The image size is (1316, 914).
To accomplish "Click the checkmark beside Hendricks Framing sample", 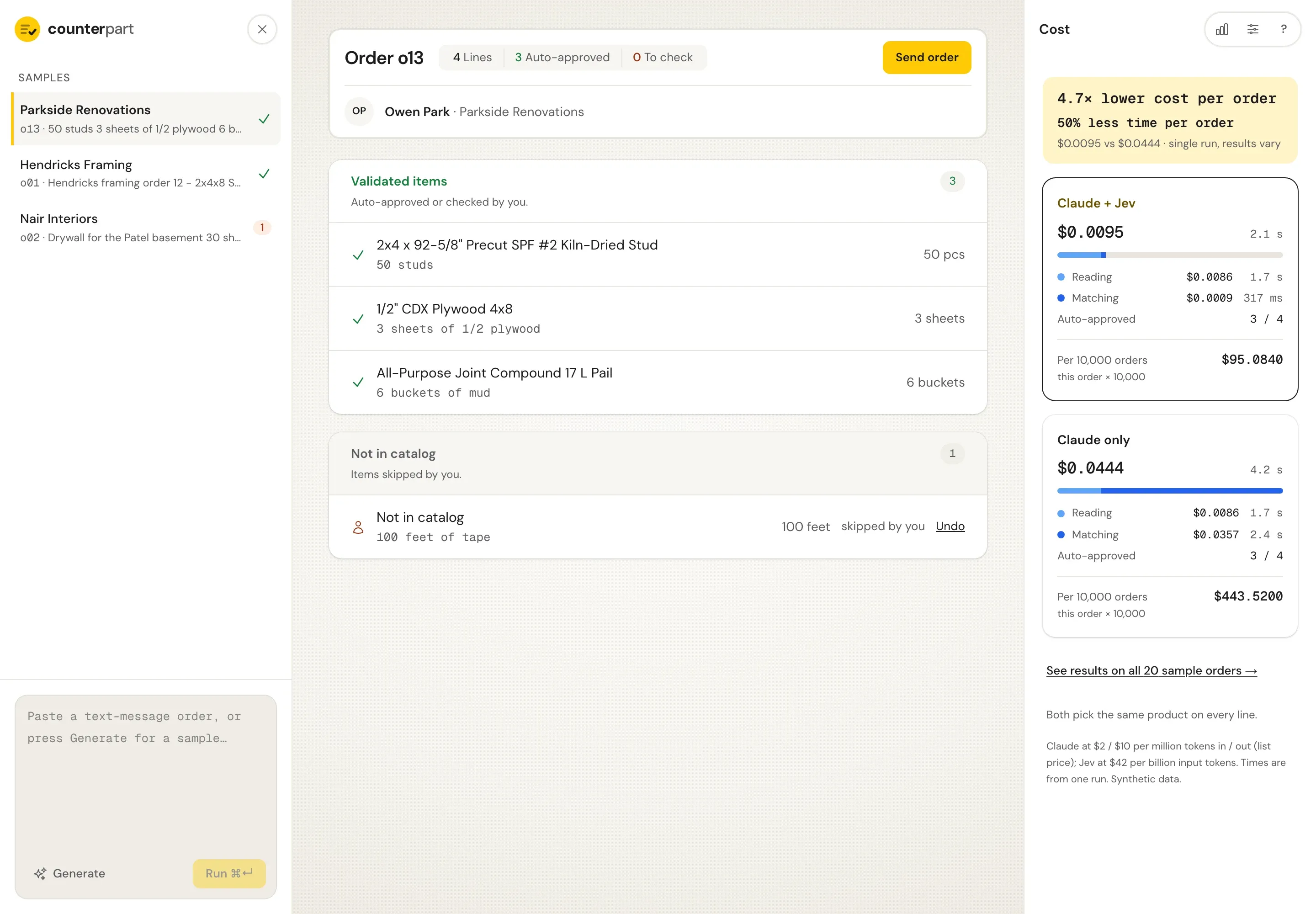I will coord(264,174).
